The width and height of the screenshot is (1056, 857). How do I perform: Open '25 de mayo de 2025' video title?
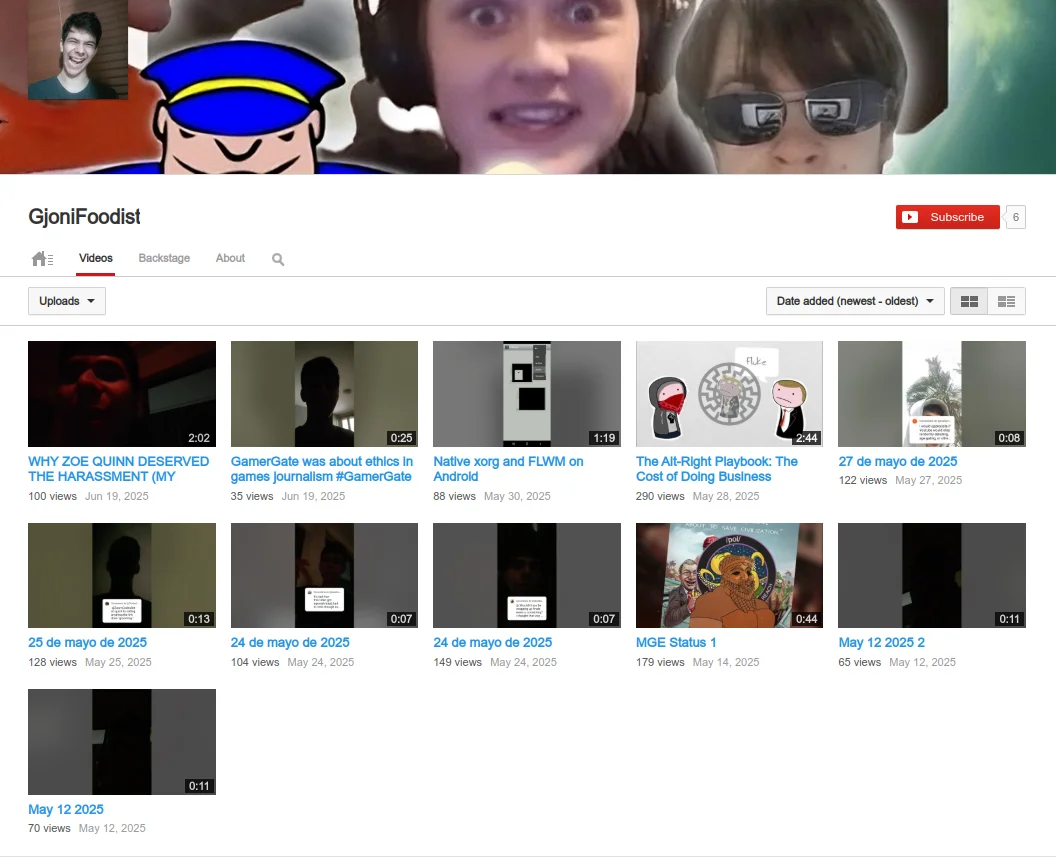88,642
